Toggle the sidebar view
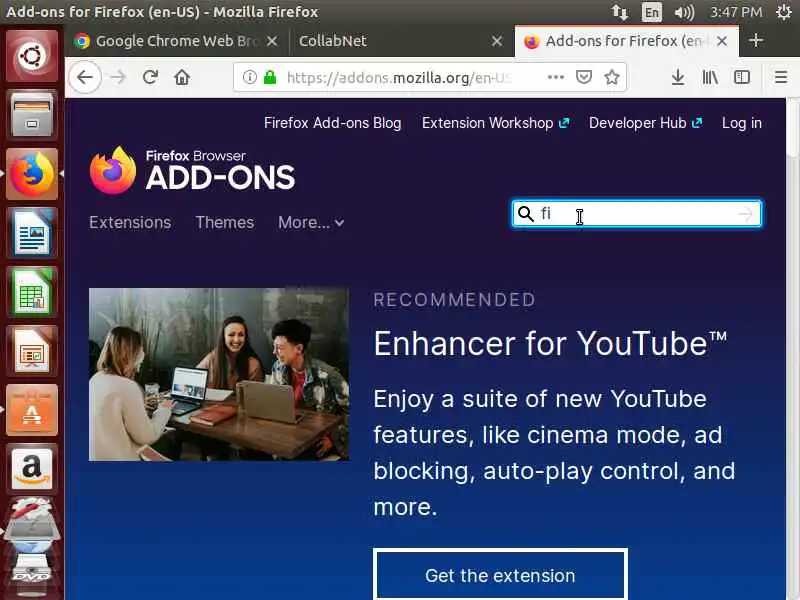This screenshot has width=800, height=600. tap(741, 78)
